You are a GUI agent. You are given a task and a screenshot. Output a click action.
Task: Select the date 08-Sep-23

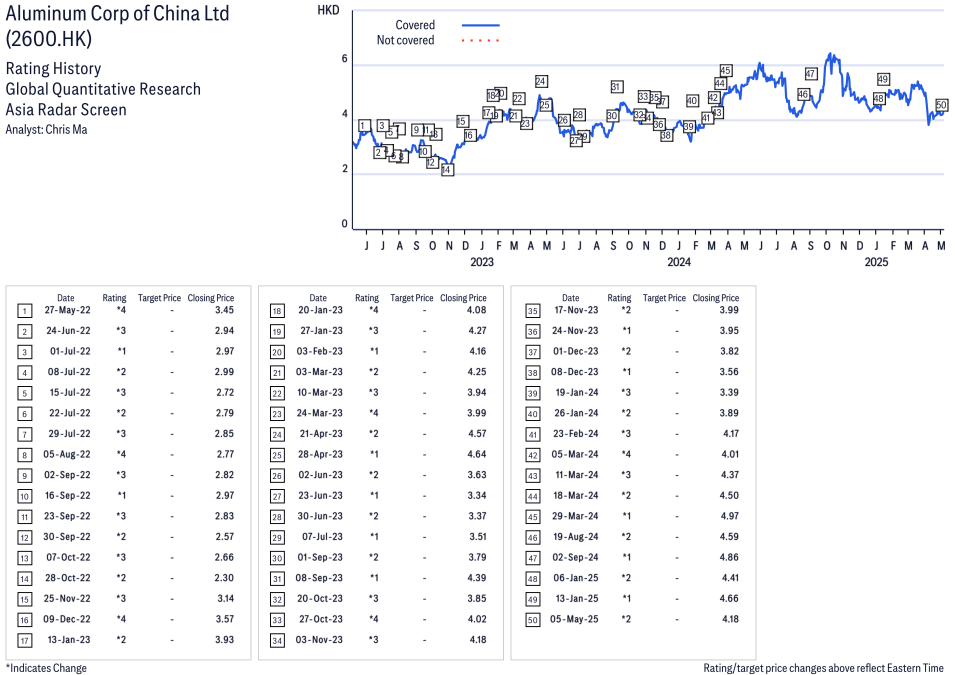point(319,578)
